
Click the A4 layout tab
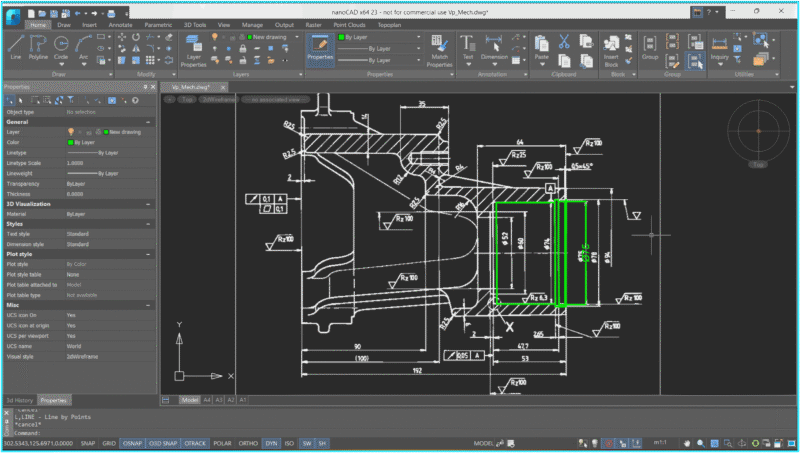coord(208,400)
